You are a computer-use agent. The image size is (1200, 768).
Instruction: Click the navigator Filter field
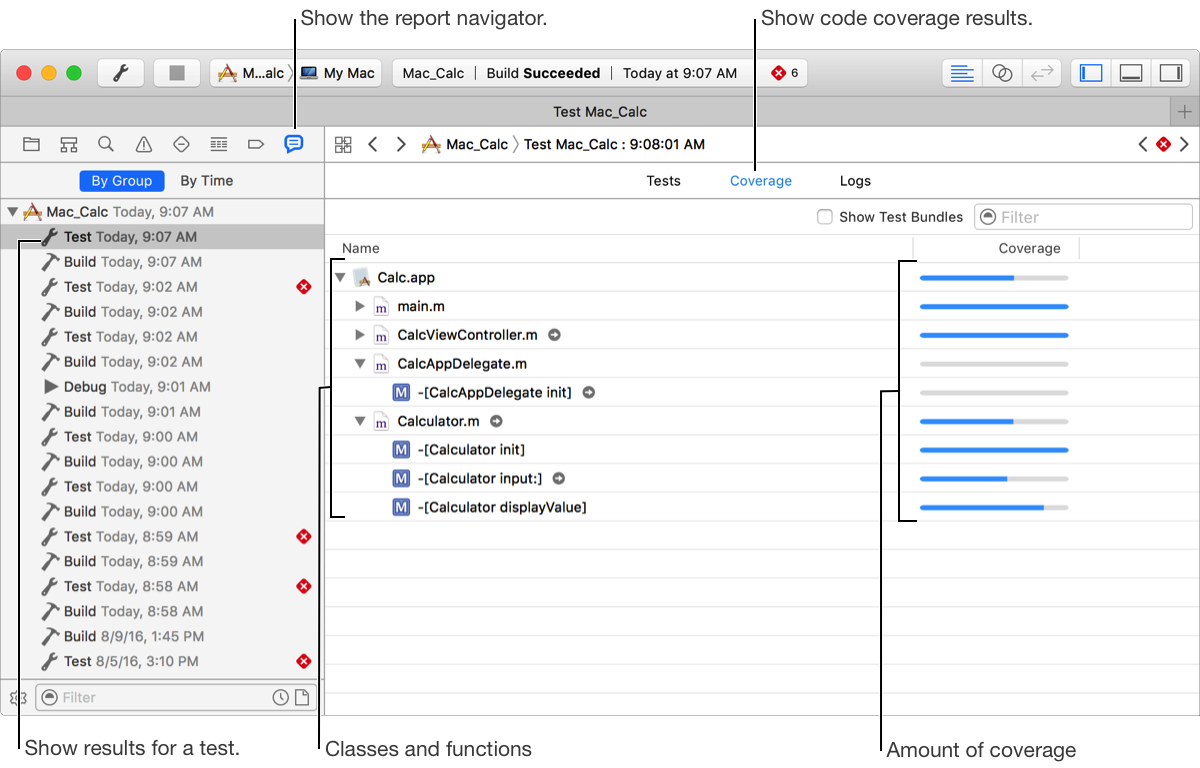tap(174, 697)
